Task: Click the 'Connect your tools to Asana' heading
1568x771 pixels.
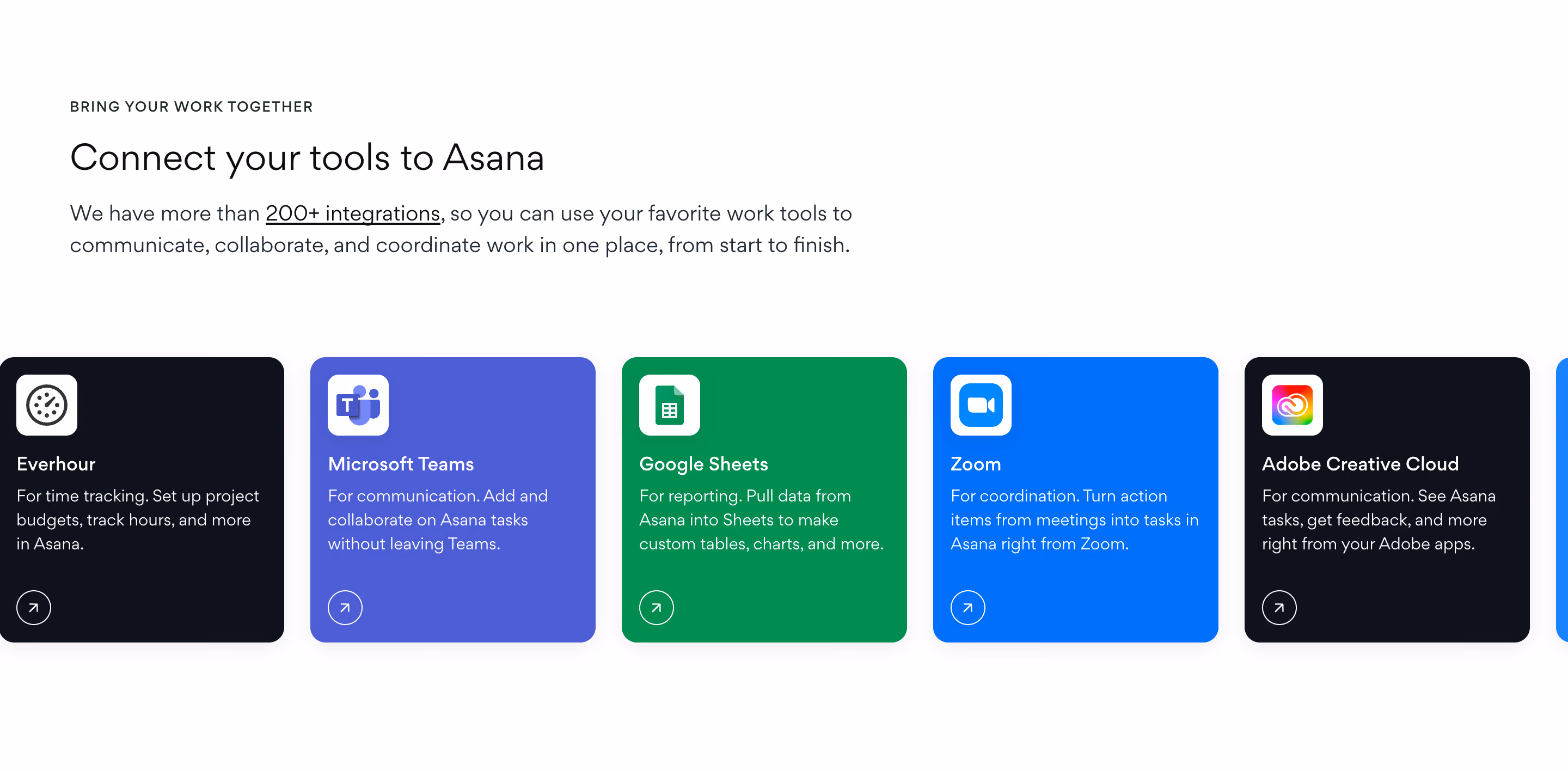Action: (307, 157)
